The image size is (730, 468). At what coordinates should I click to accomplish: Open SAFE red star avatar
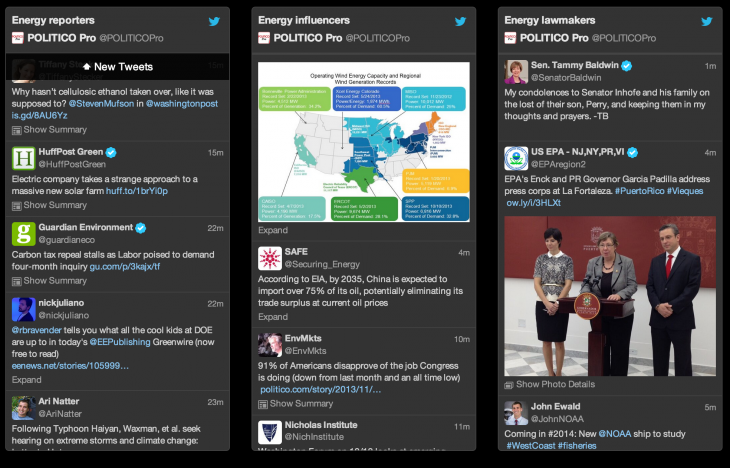click(270, 258)
